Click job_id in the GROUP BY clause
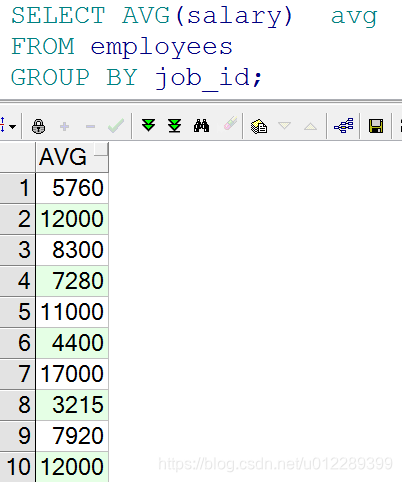 (202, 78)
